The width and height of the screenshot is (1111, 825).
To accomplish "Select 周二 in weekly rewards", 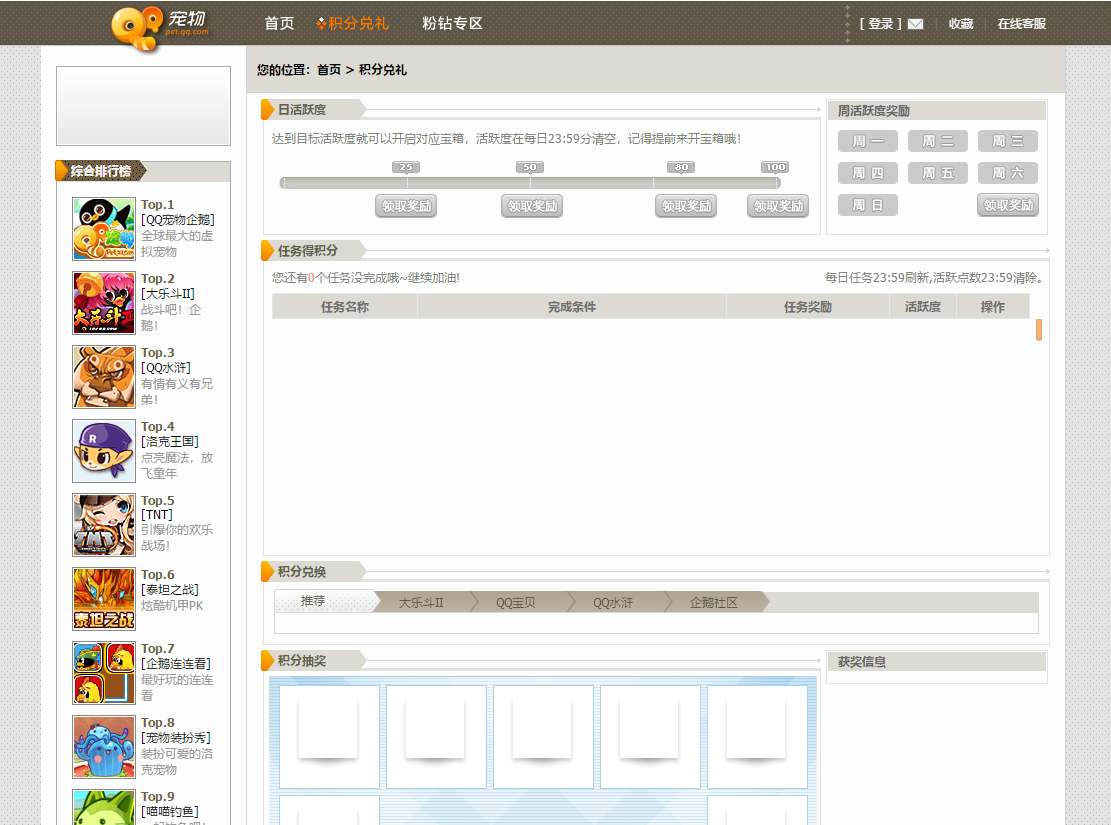I will (937, 141).
